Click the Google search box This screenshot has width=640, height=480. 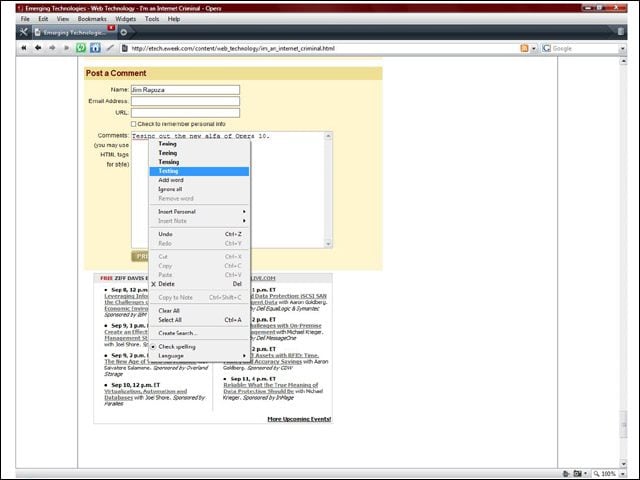point(585,48)
